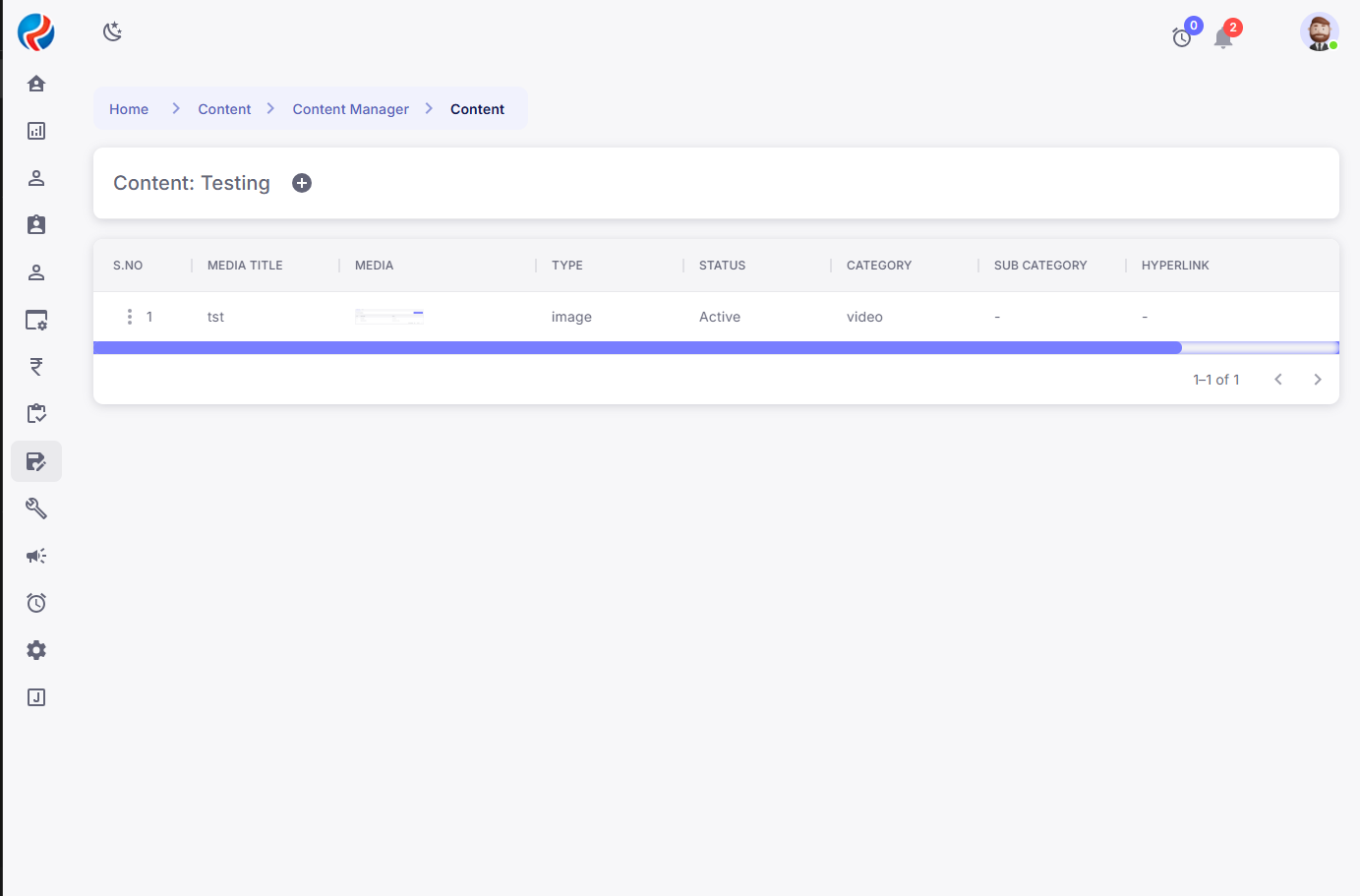
Task: Open row options three-dot menu
Action: pyautogui.click(x=129, y=317)
